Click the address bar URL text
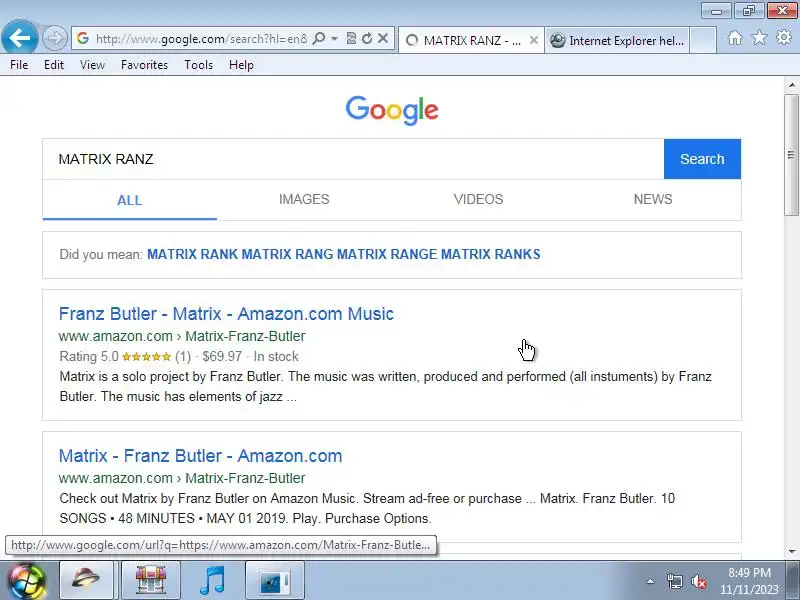This screenshot has height=600, width=800. pyautogui.click(x=202, y=39)
